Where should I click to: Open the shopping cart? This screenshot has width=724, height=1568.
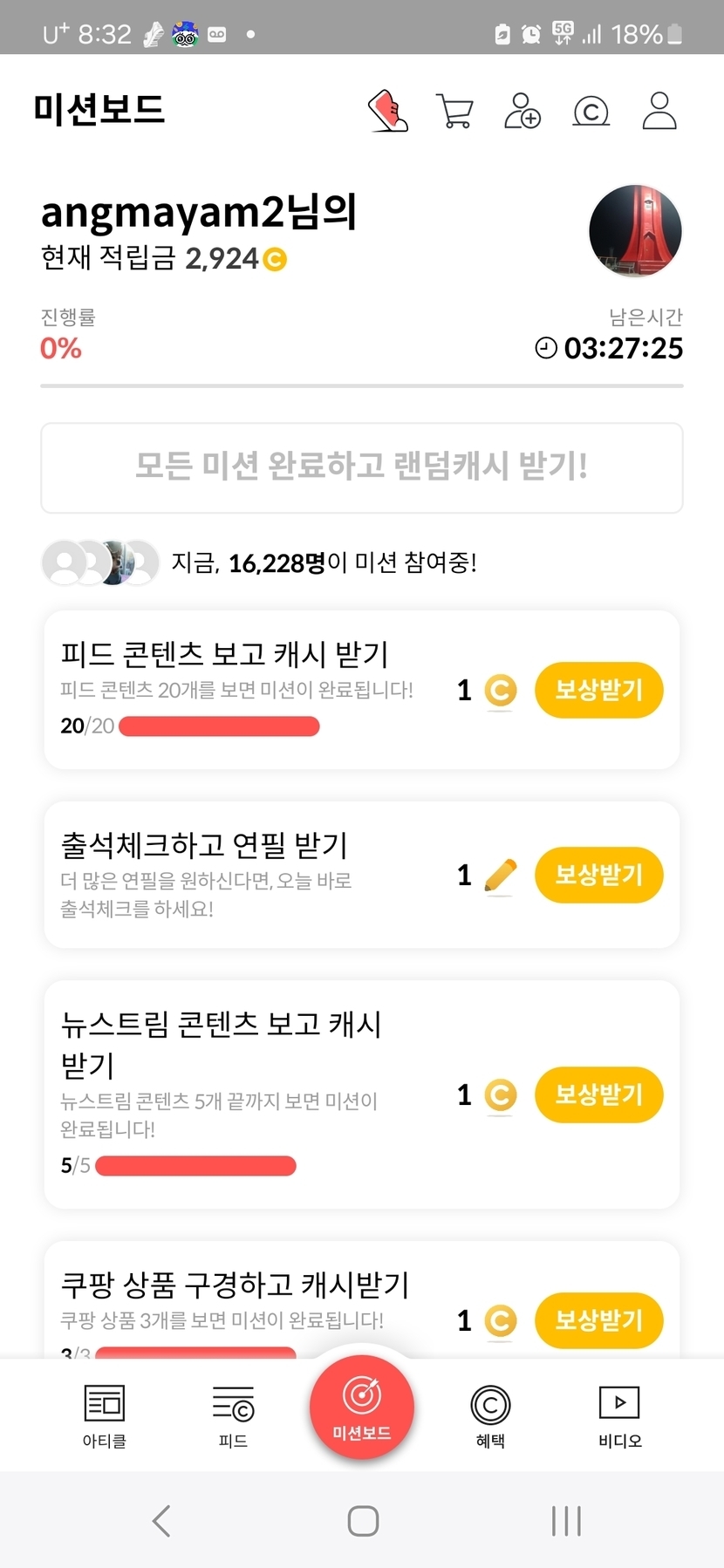pyautogui.click(x=454, y=112)
